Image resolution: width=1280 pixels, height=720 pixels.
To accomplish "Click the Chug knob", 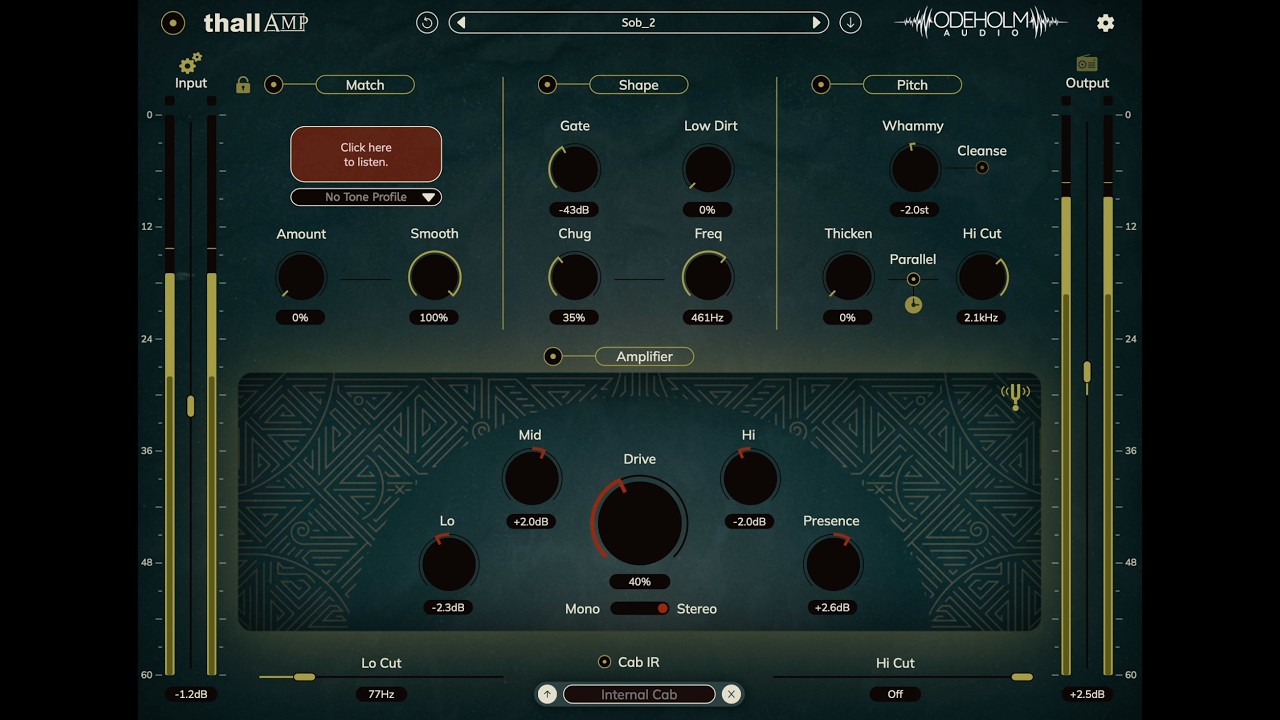I will pyautogui.click(x=575, y=276).
